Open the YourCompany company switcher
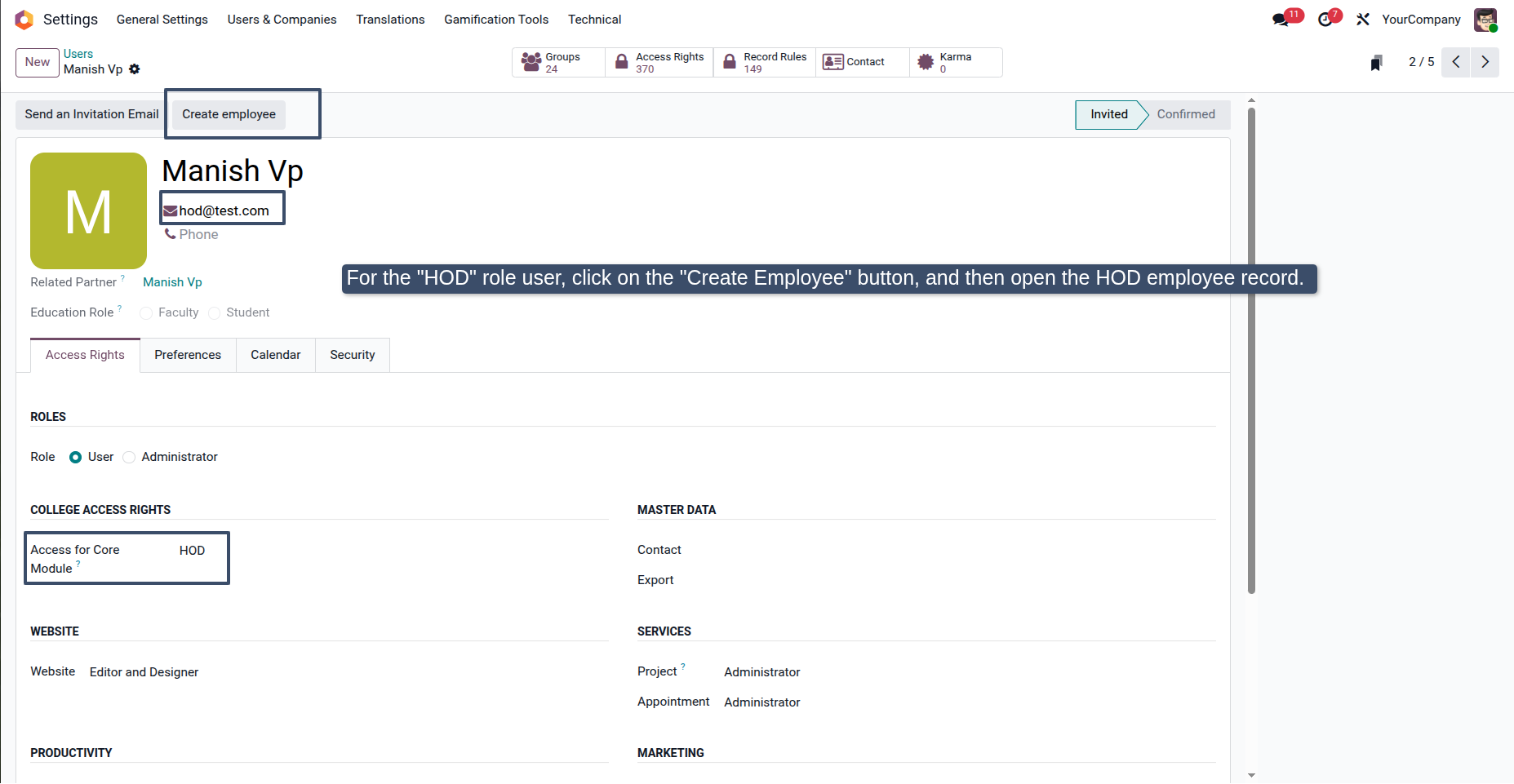 pos(1421,20)
